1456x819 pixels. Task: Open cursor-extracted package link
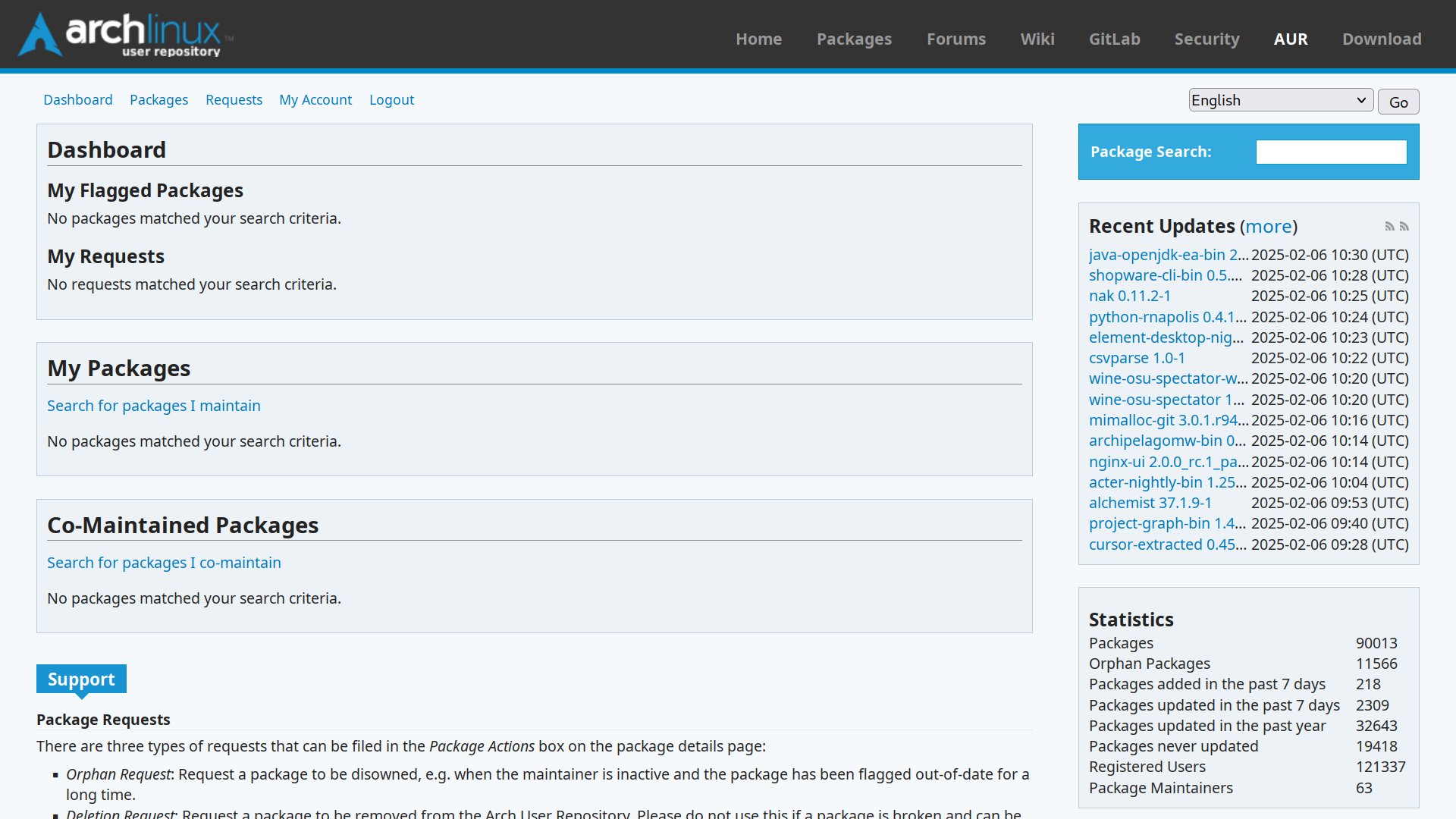coord(1167,544)
